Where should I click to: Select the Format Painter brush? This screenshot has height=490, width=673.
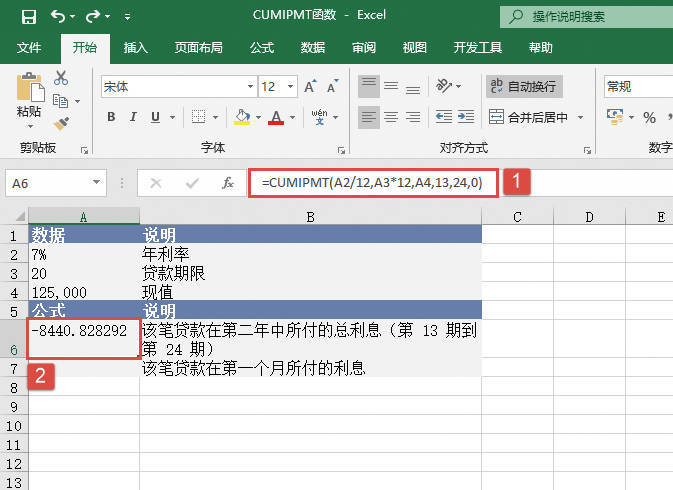[61, 123]
